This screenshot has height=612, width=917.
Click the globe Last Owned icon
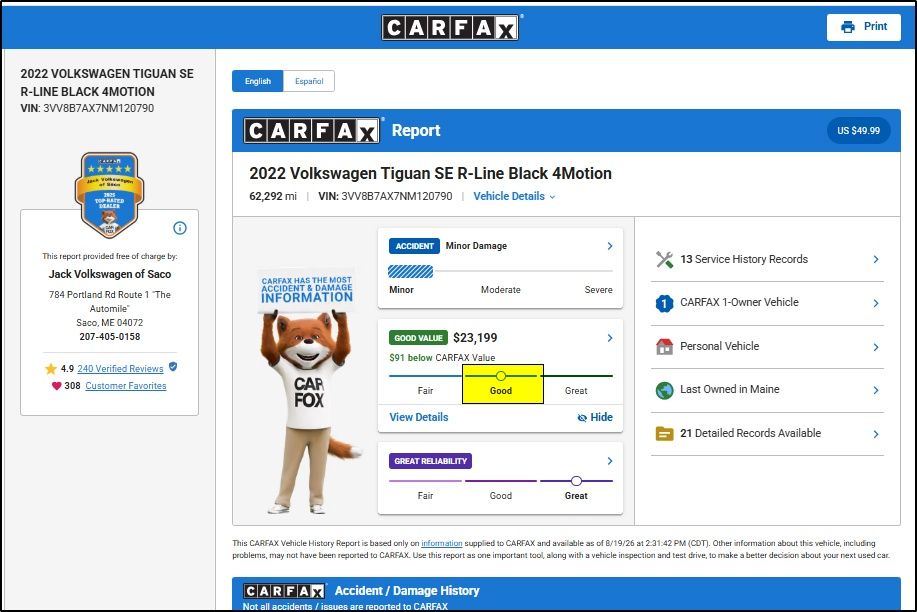point(664,390)
